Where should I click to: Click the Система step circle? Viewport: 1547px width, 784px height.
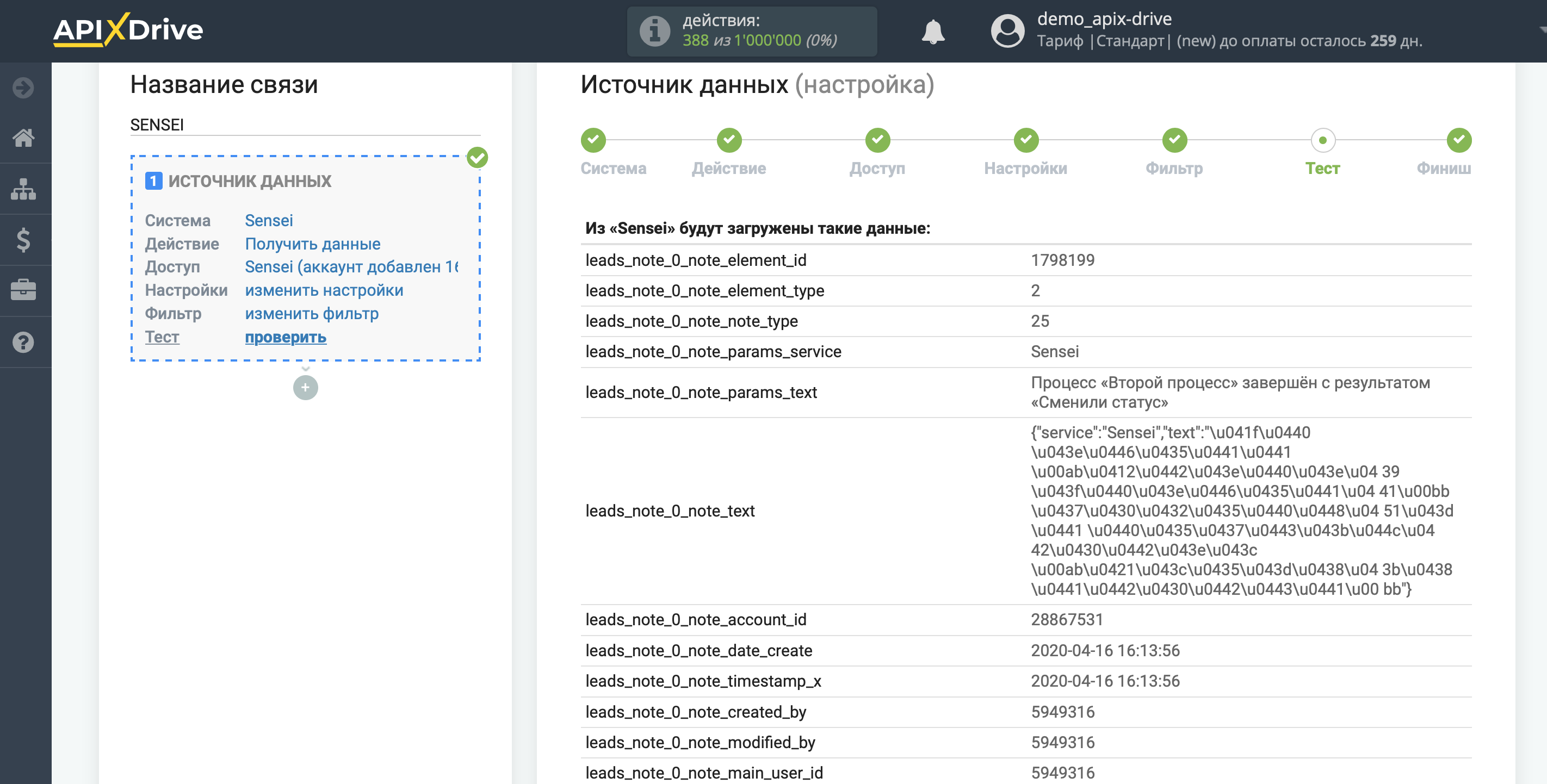[593, 140]
